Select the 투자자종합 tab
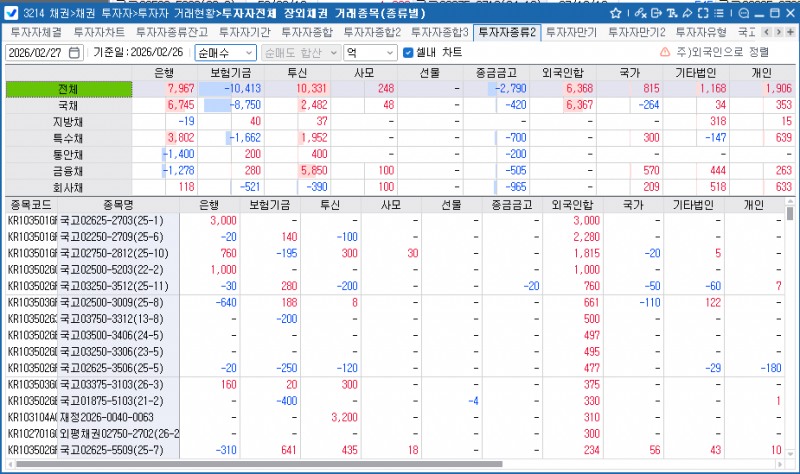800x474 pixels. coord(307,32)
